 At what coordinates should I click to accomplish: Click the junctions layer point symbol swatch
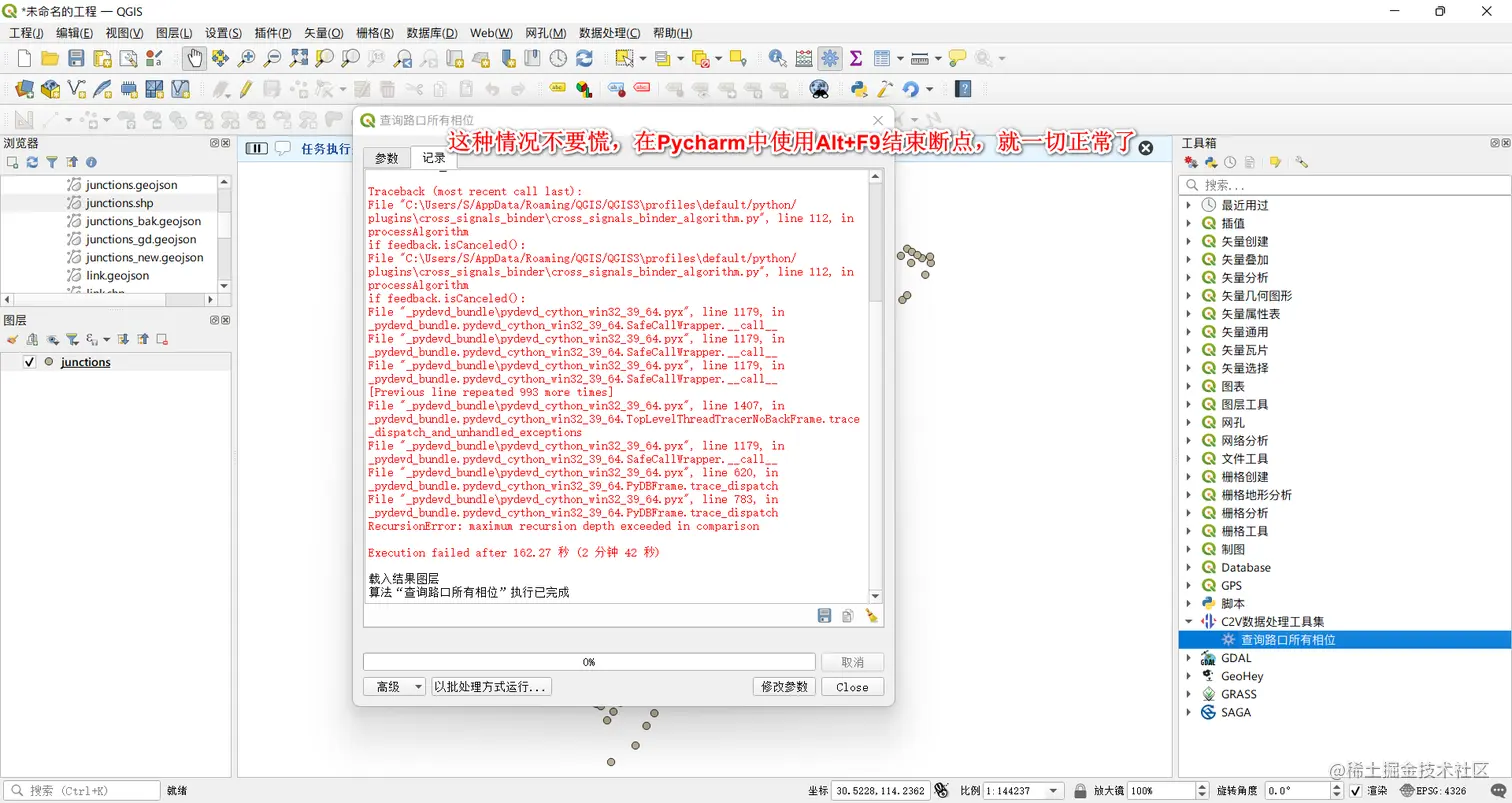(48, 362)
